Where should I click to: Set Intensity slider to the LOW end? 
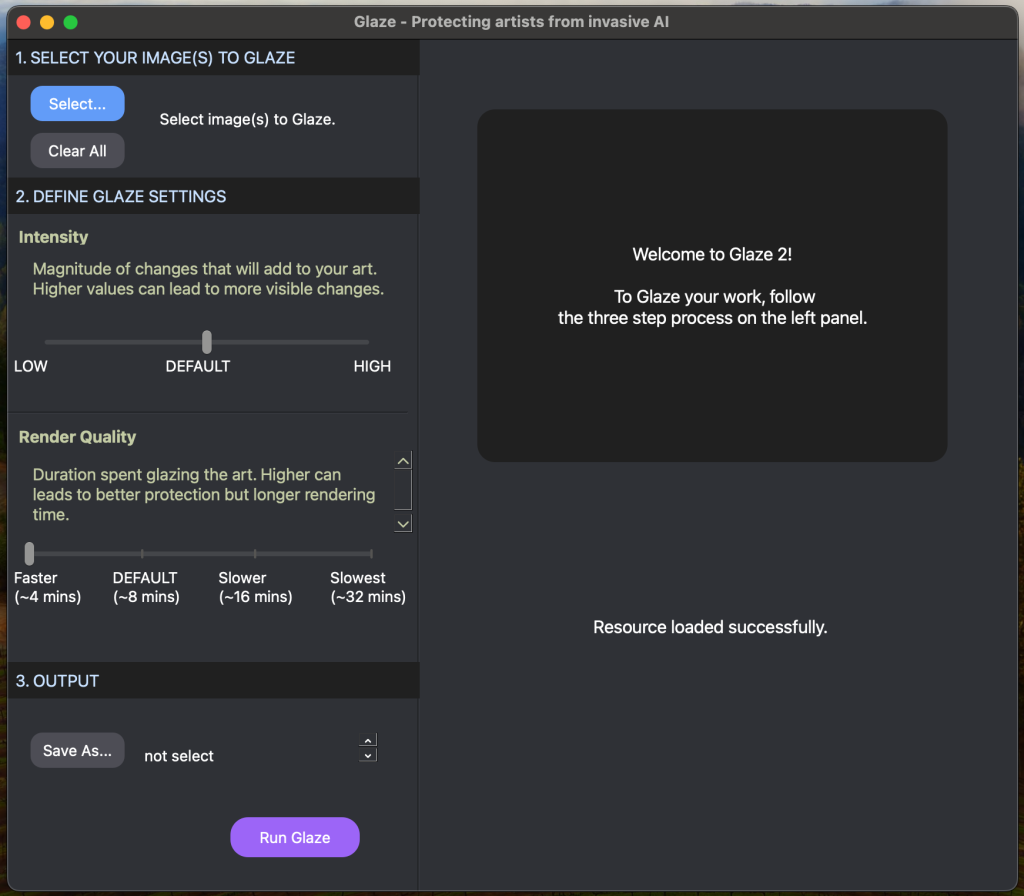(x=47, y=342)
